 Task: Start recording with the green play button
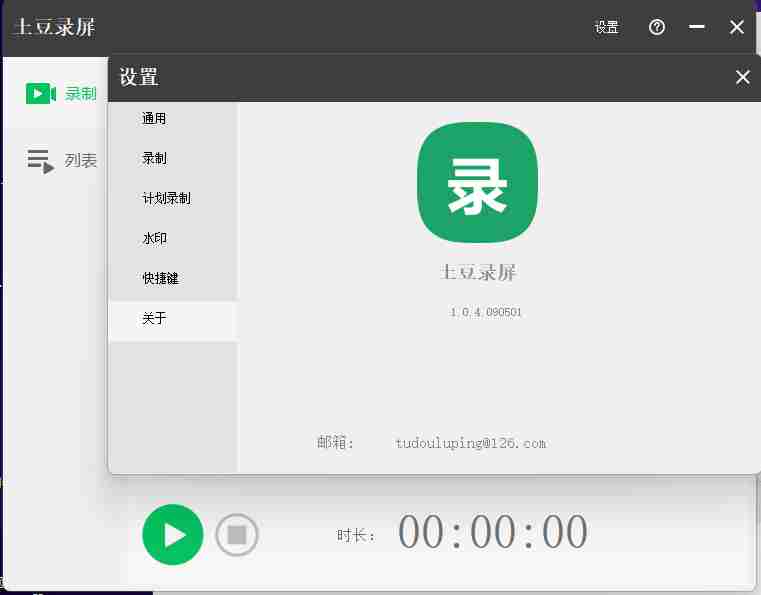(x=173, y=535)
